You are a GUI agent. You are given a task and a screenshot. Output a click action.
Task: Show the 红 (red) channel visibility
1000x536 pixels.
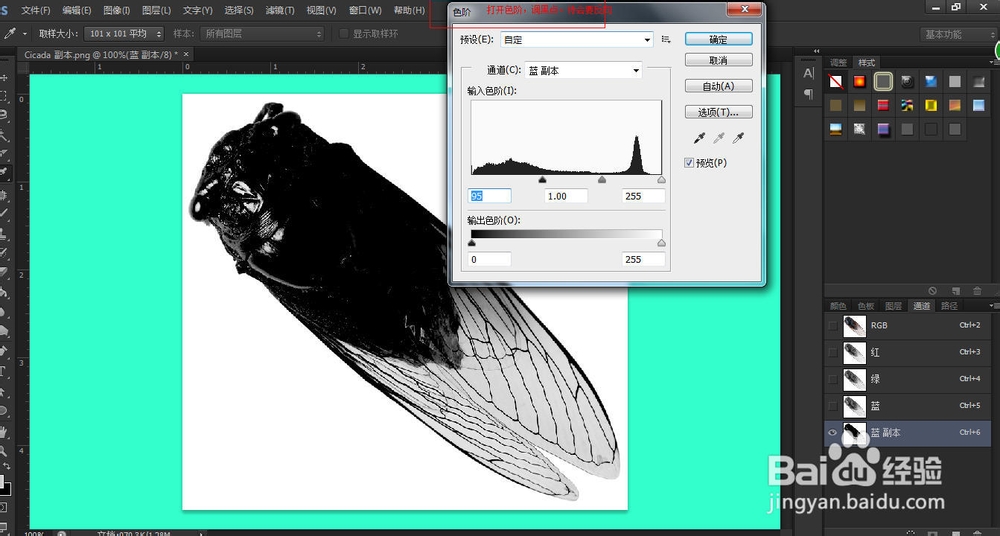[x=832, y=352]
